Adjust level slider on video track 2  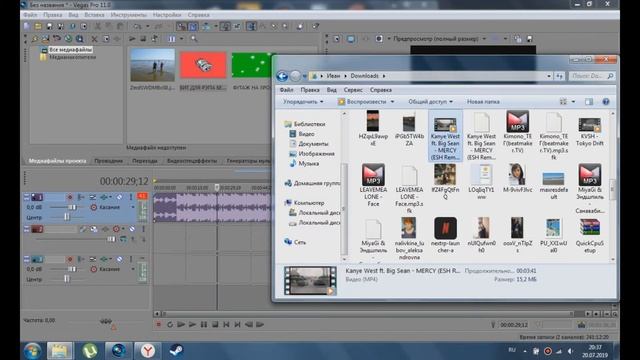click(111, 239)
